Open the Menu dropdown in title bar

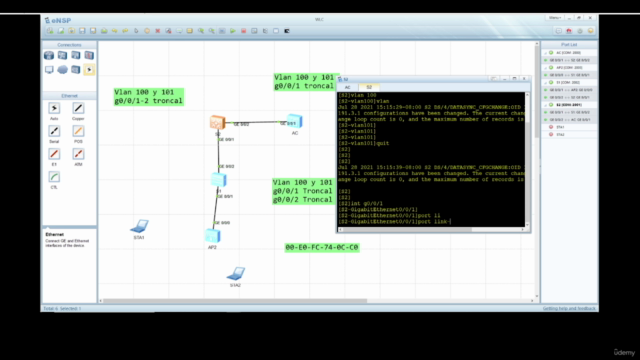[x=554, y=18]
